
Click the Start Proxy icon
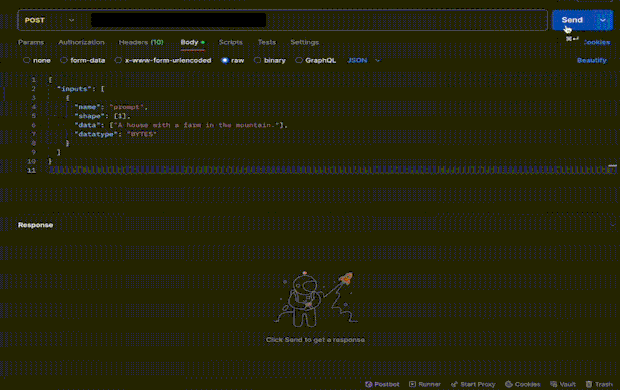coord(454,384)
